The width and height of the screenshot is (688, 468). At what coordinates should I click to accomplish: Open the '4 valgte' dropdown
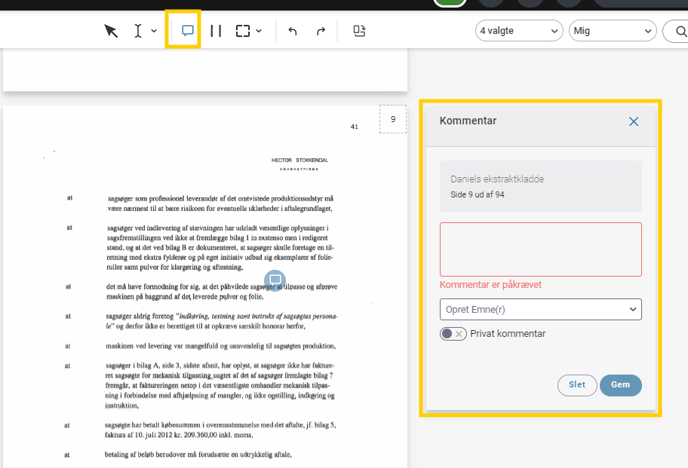(x=519, y=31)
